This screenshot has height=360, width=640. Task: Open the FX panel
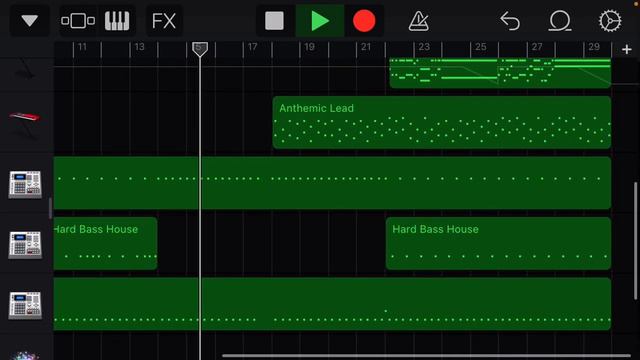pyautogui.click(x=164, y=20)
